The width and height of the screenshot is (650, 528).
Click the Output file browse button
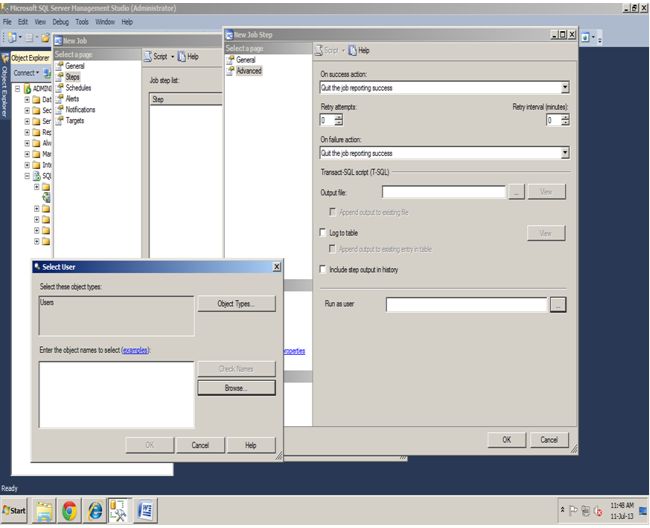[516, 192]
